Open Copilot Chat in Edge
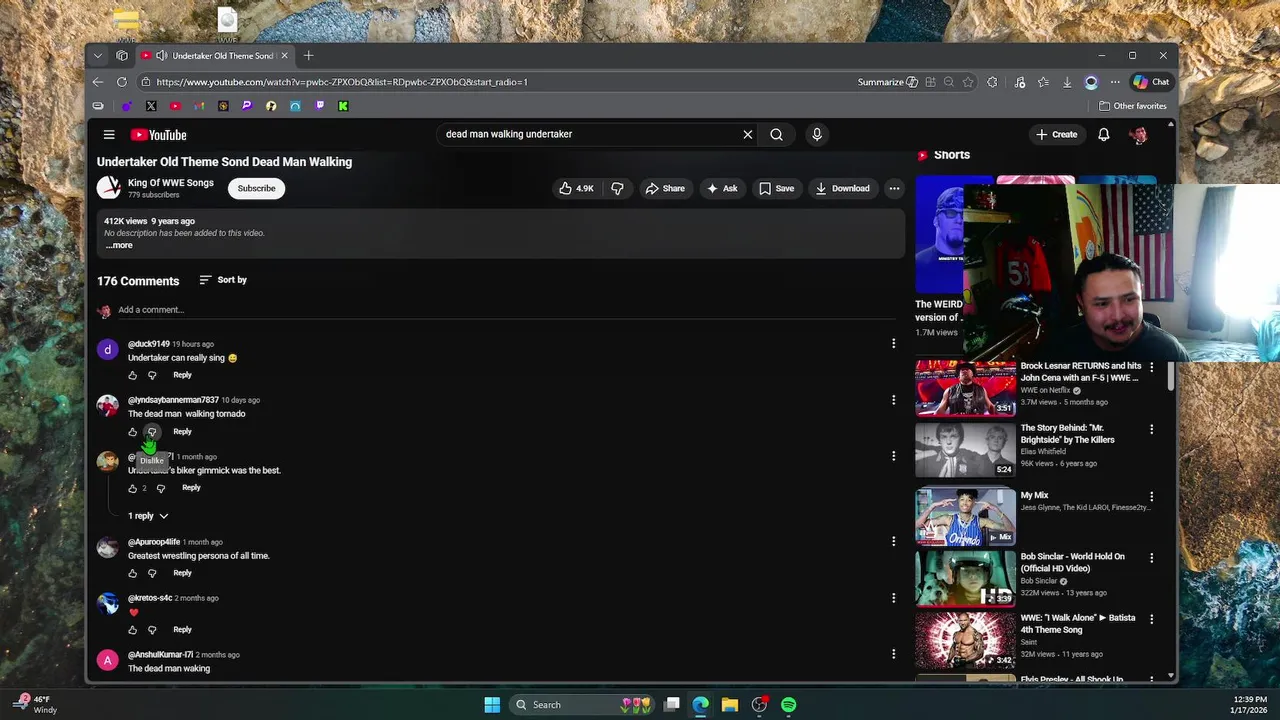1280x720 pixels. click(x=1151, y=82)
